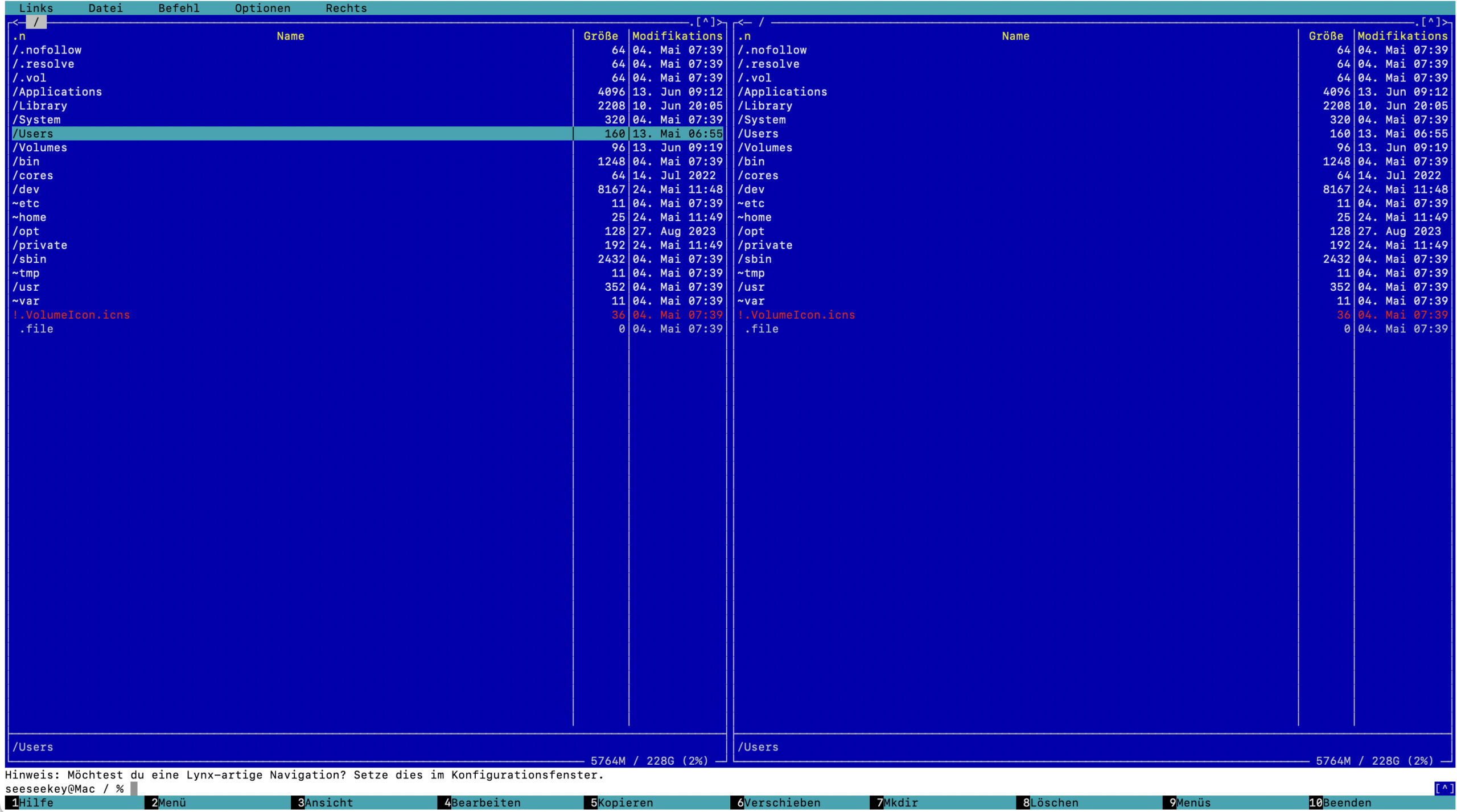This screenshot has height=812, width=1457.
Task: Open the Optionen menu
Action: [x=262, y=8]
